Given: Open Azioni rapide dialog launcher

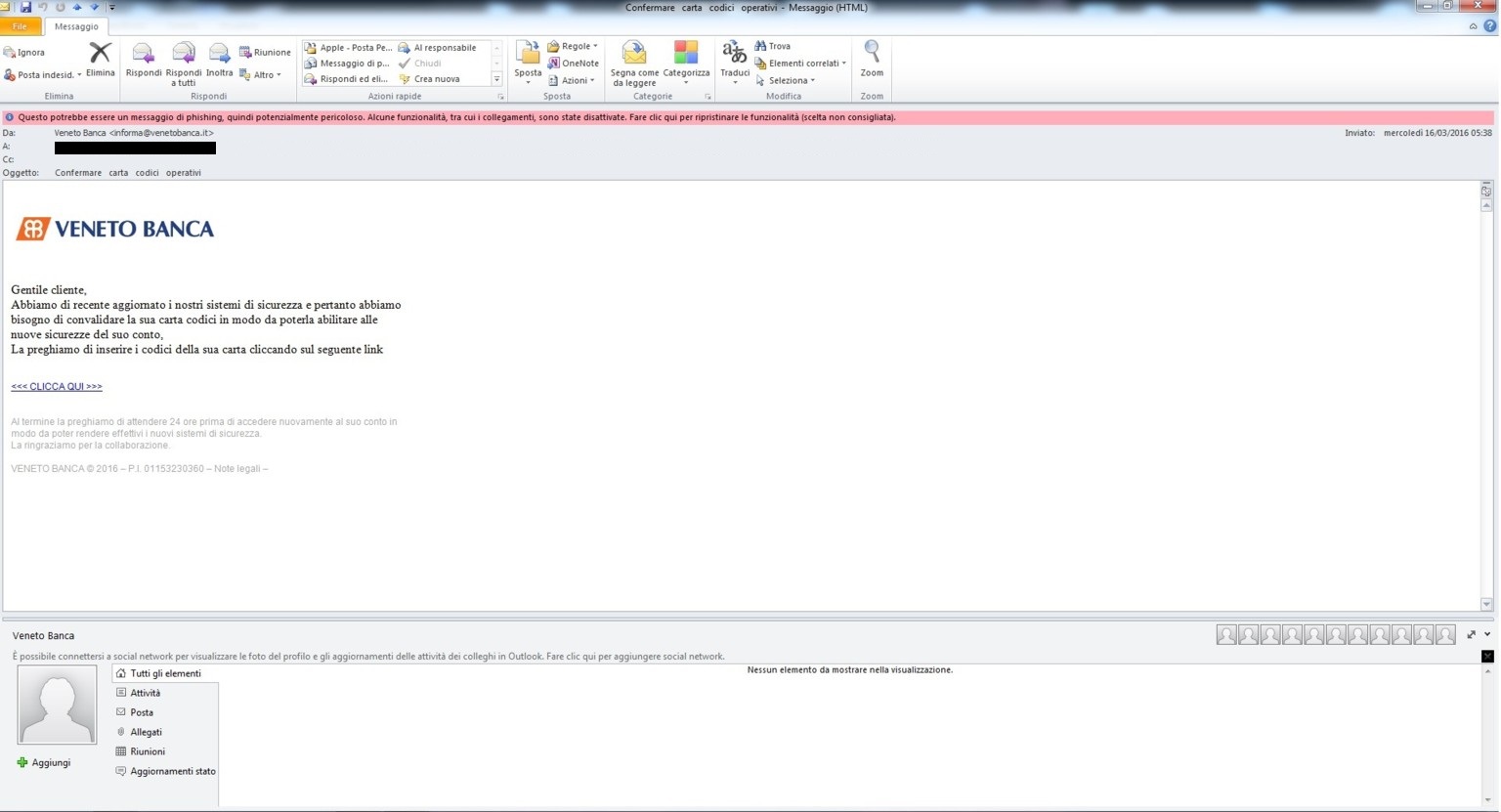Looking at the screenshot, I should pos(500,97).
